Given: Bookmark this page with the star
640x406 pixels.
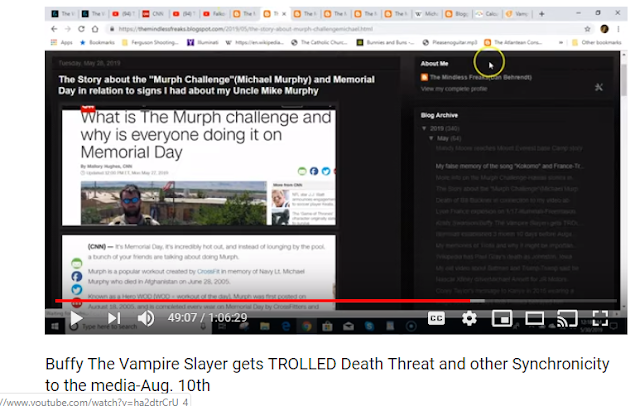Looking at the screenshot, I should point(587,29).
